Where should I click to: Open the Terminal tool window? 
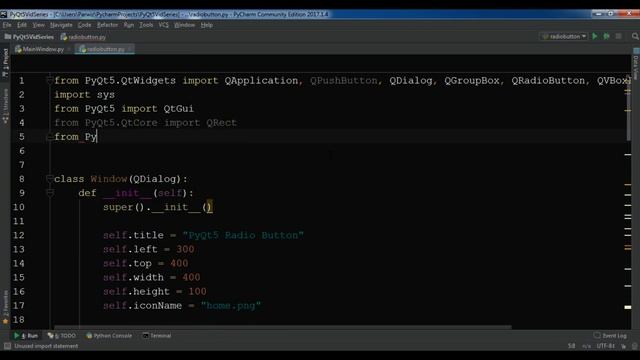pyautogui.click(x=157, y=336)
